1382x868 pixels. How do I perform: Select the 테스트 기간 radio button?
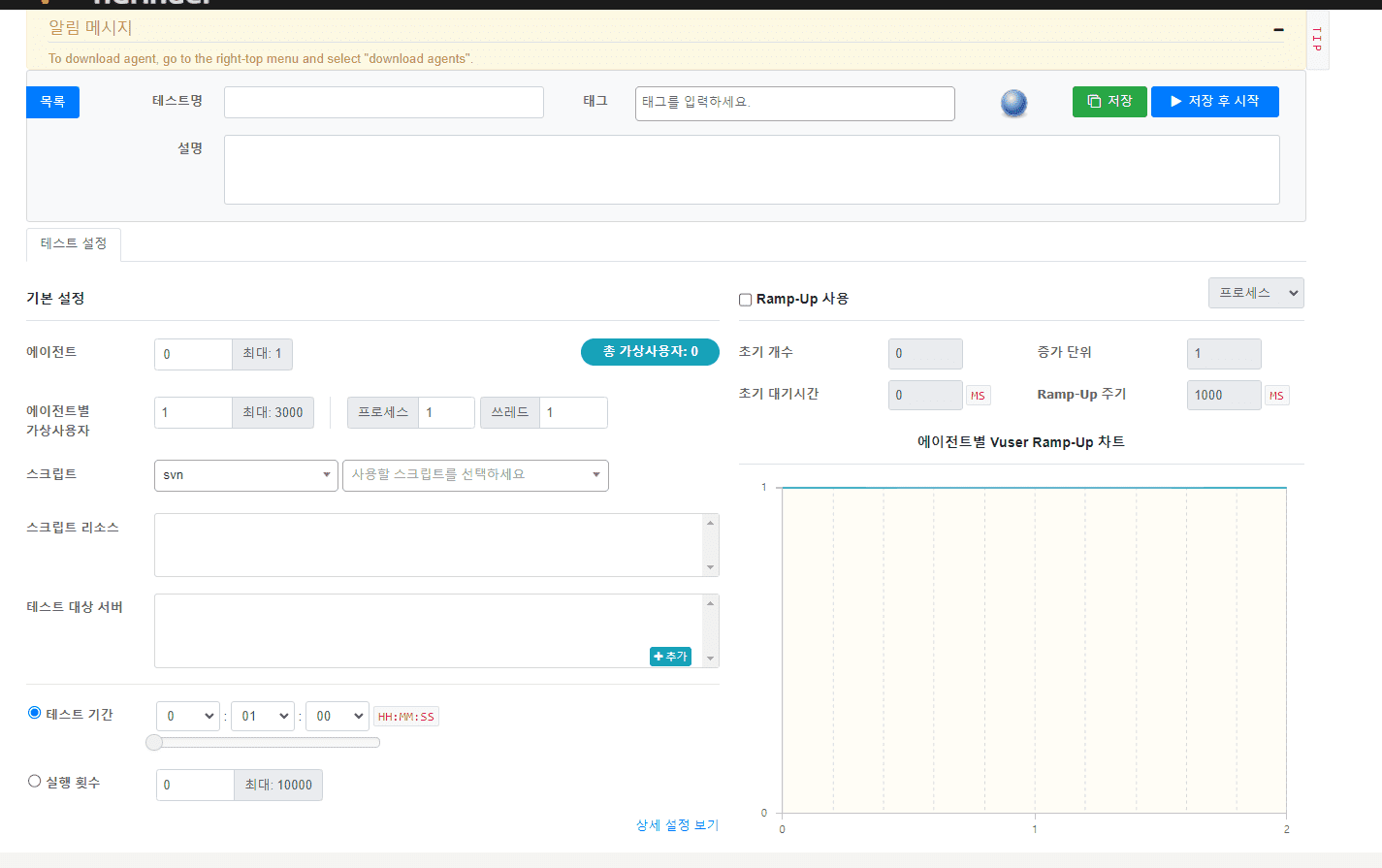click(35, 713)
